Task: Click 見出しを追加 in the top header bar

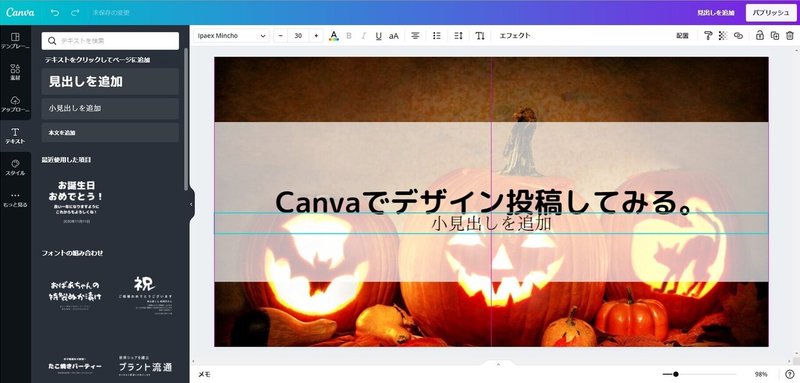Action: [716, 13]
